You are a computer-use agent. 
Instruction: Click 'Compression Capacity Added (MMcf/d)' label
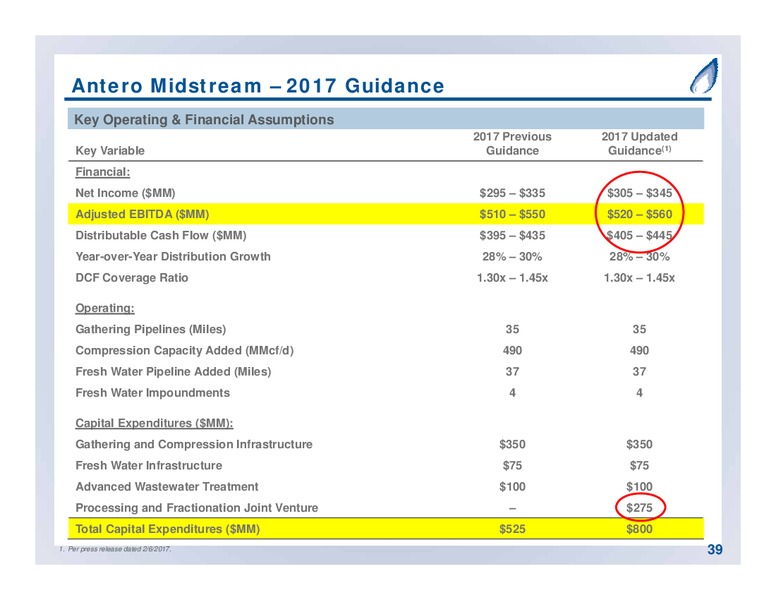coord(185,350)
